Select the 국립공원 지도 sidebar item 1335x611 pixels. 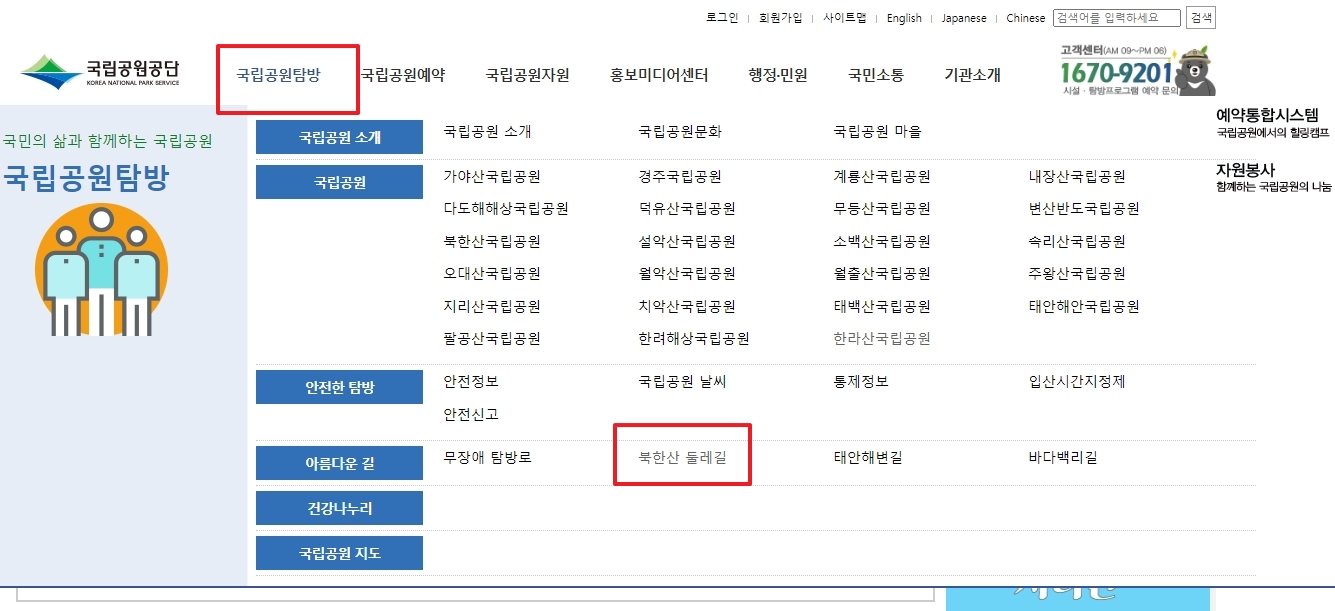[x=339, y=552]
